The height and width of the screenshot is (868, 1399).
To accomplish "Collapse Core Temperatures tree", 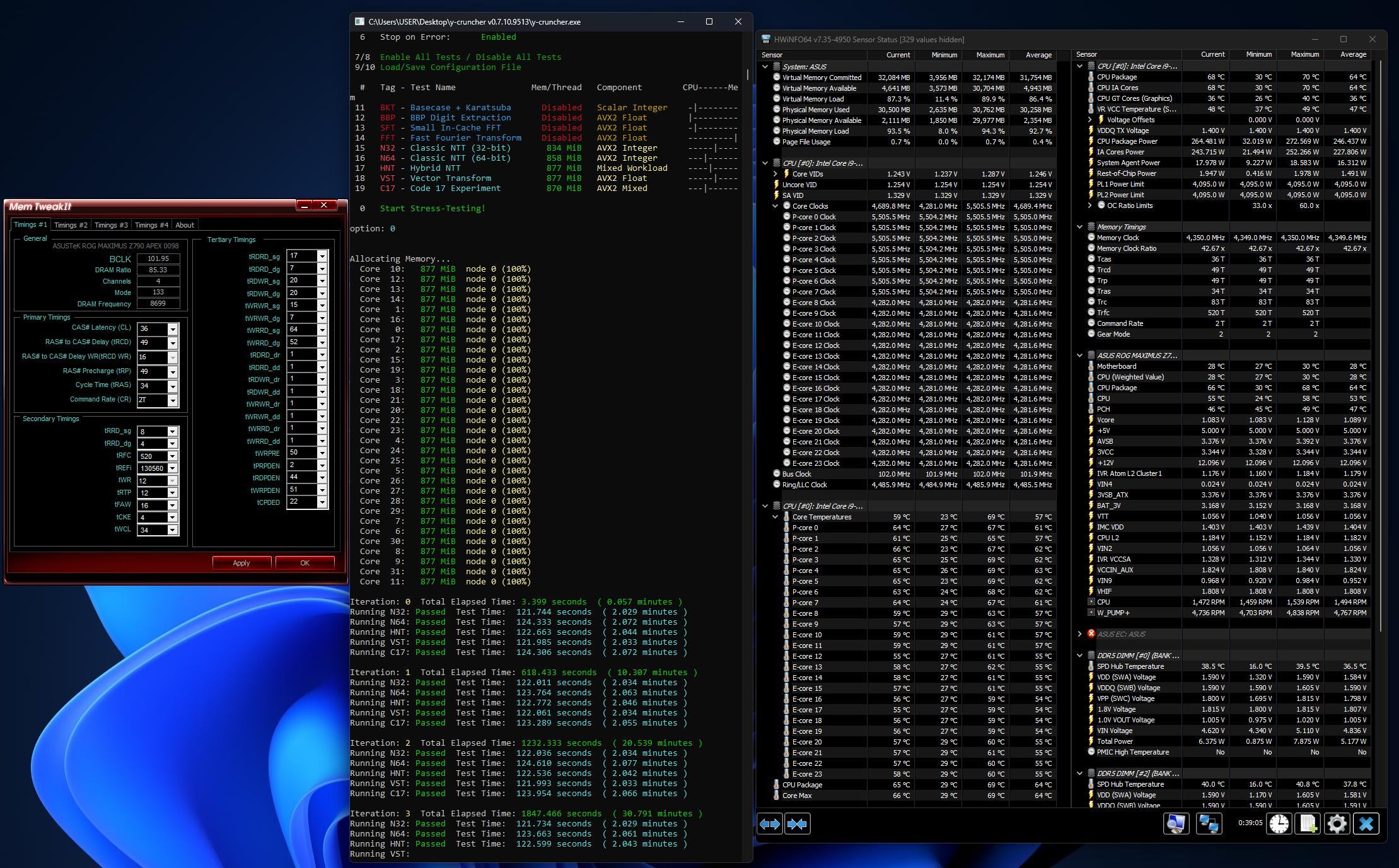I will tap(775, 517).
